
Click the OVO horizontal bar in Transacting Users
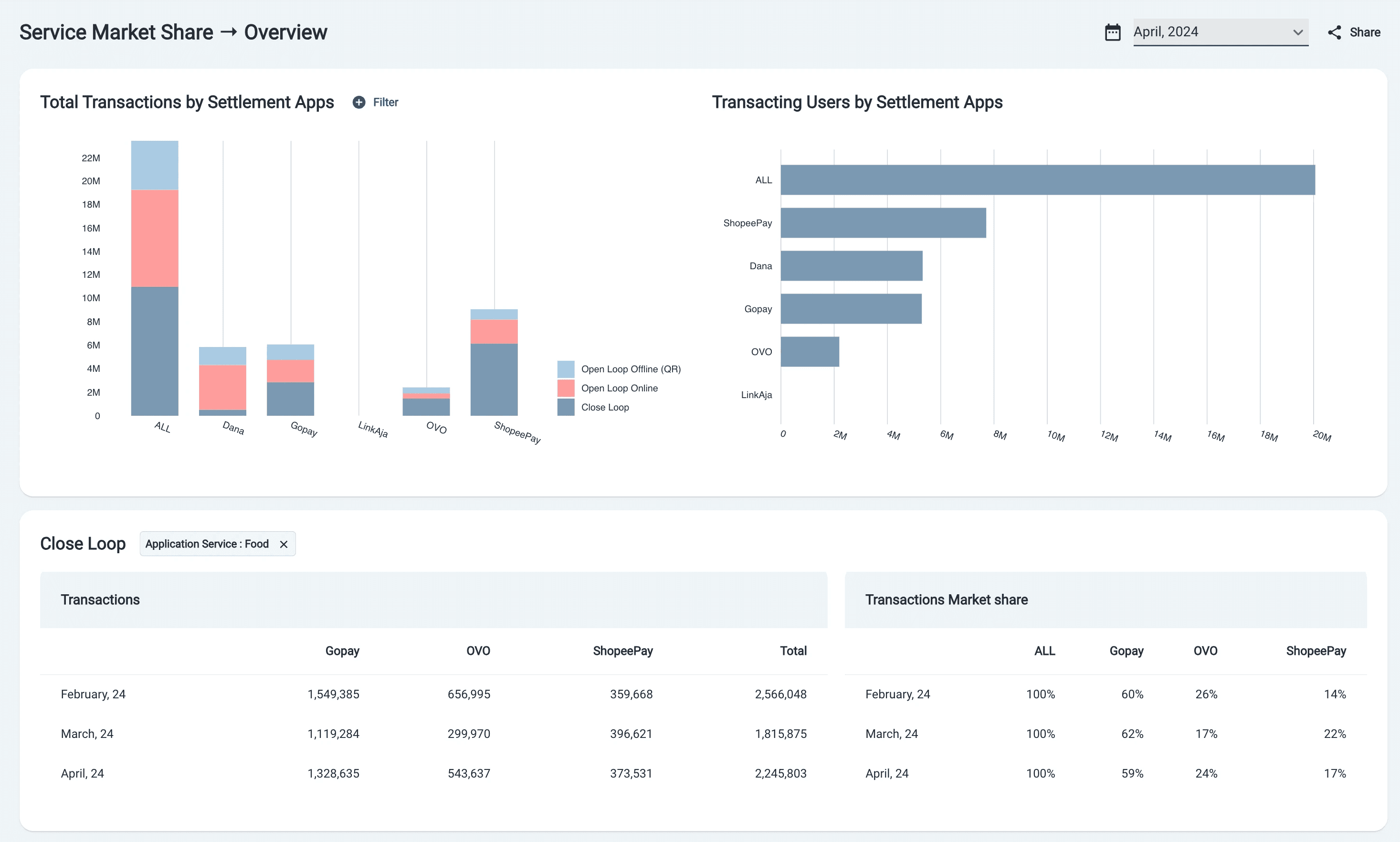[x=810, y=352]
